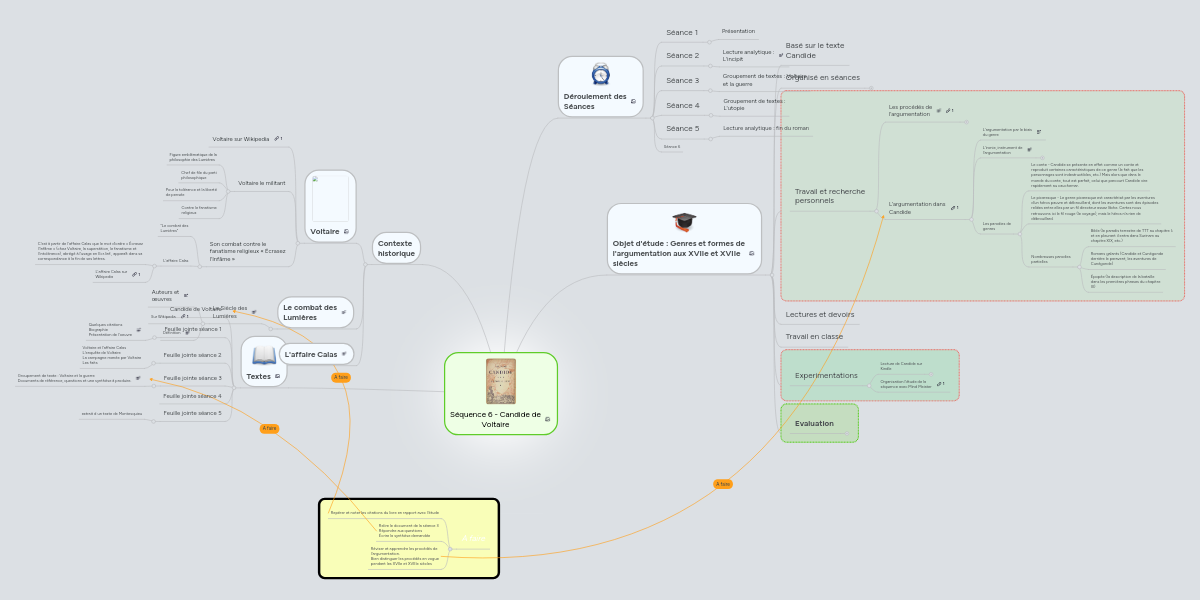Open the note icon beside Quelques citations Biographie
Screen dimensions: 1200x600
coord(138,329)
